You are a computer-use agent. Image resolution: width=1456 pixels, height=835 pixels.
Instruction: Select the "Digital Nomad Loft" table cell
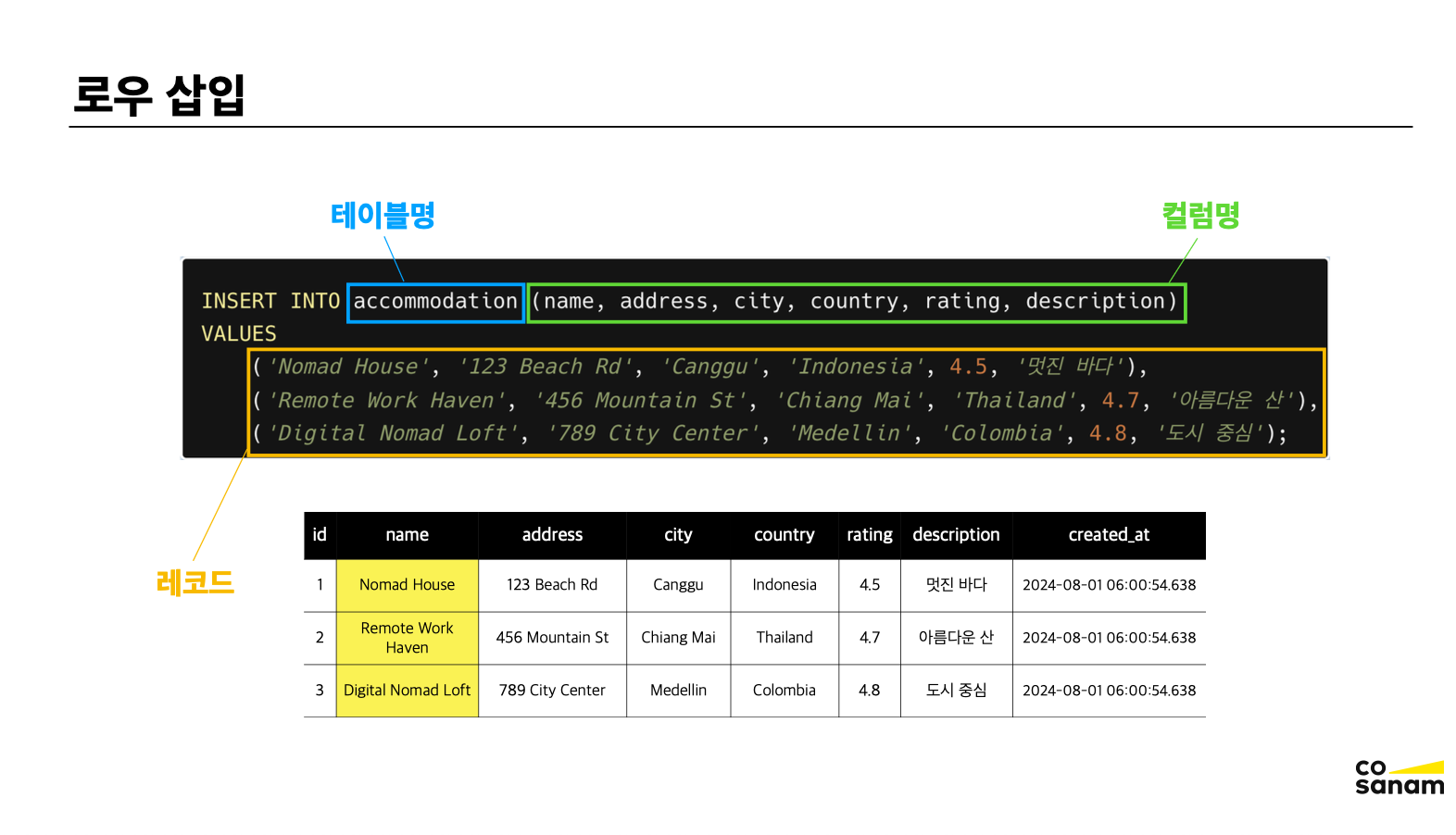[x=407, y=691]
